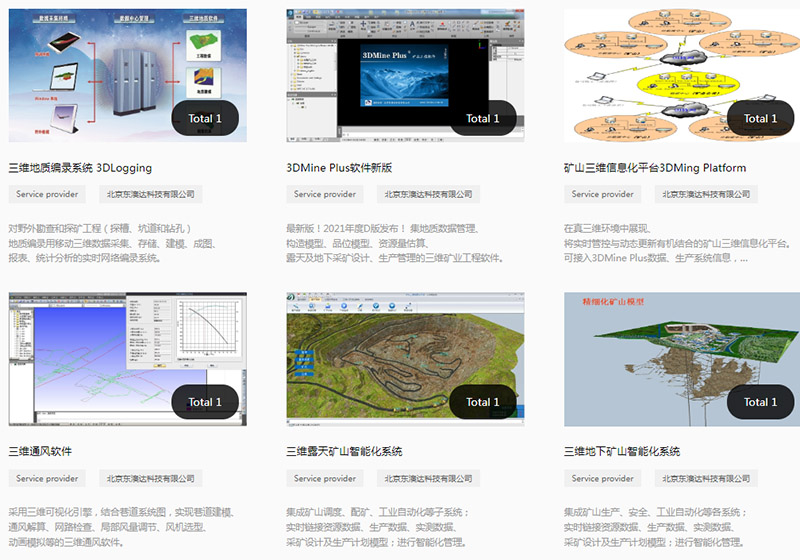Image resolution: width=800 pixels, height=560 pixels.
Task: Click Service provider tag under 三维露天矿山智能化系统
Action: [324, 478]
